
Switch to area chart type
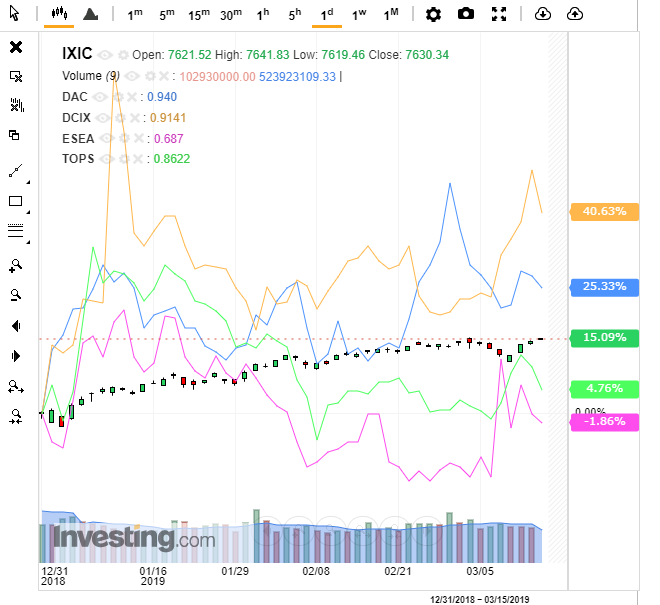[90, 14]
